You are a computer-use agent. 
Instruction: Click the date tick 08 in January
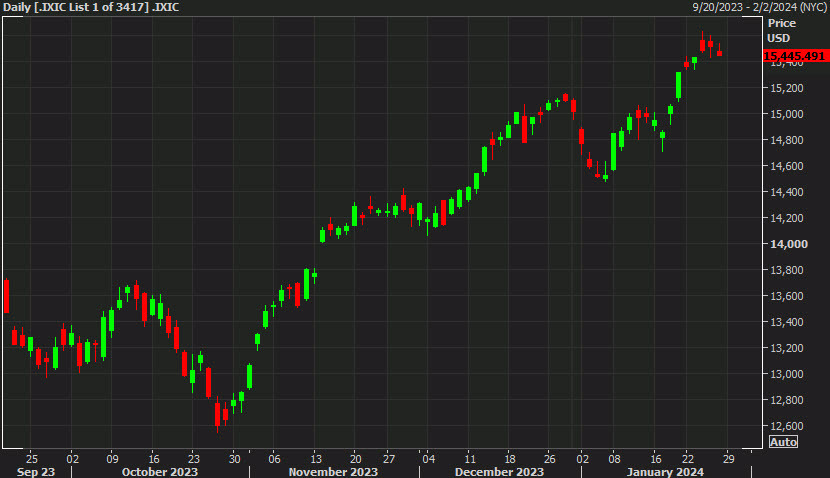614,459
